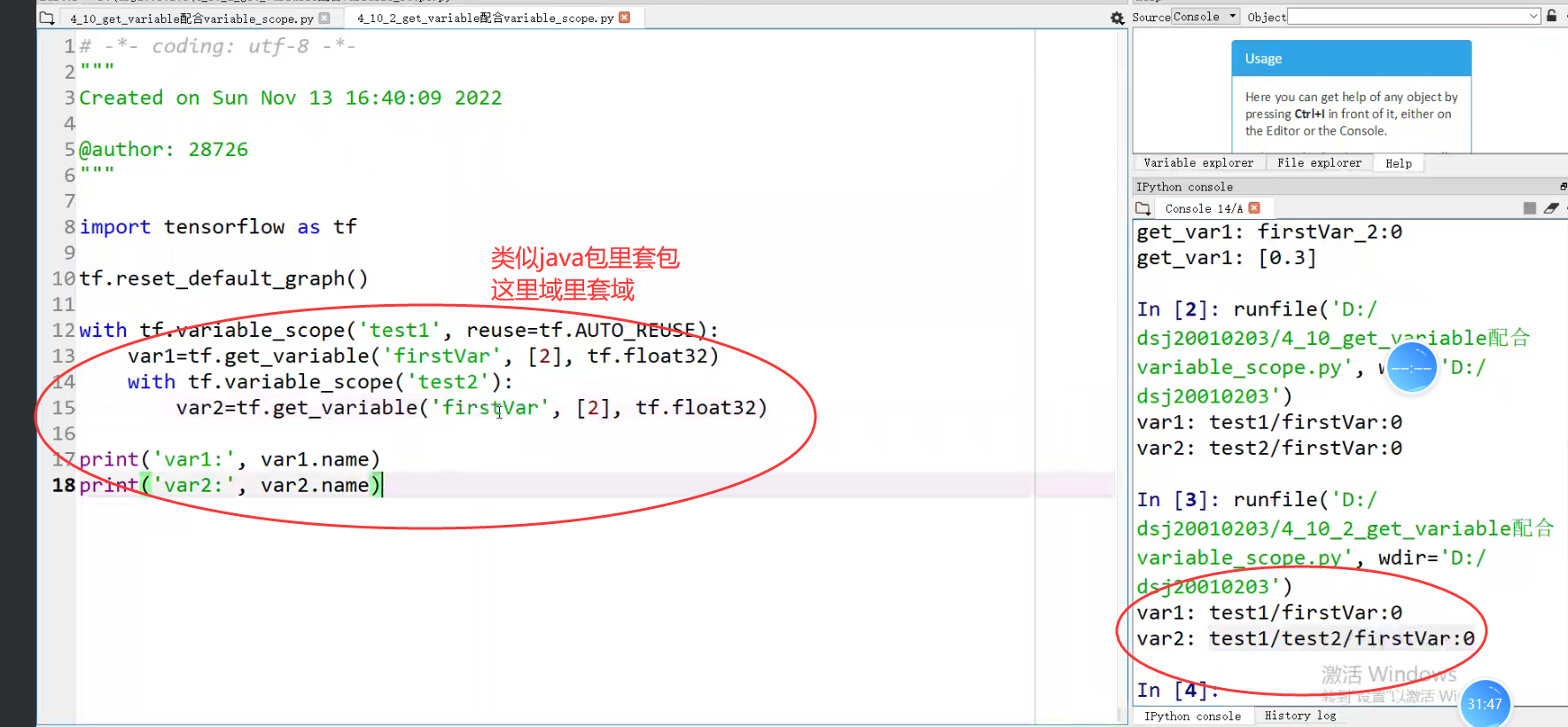Click the console output 'get_var1: firstVar_2:0'
Viewport: 1568px width, 727px height.
click(1269, 232)
